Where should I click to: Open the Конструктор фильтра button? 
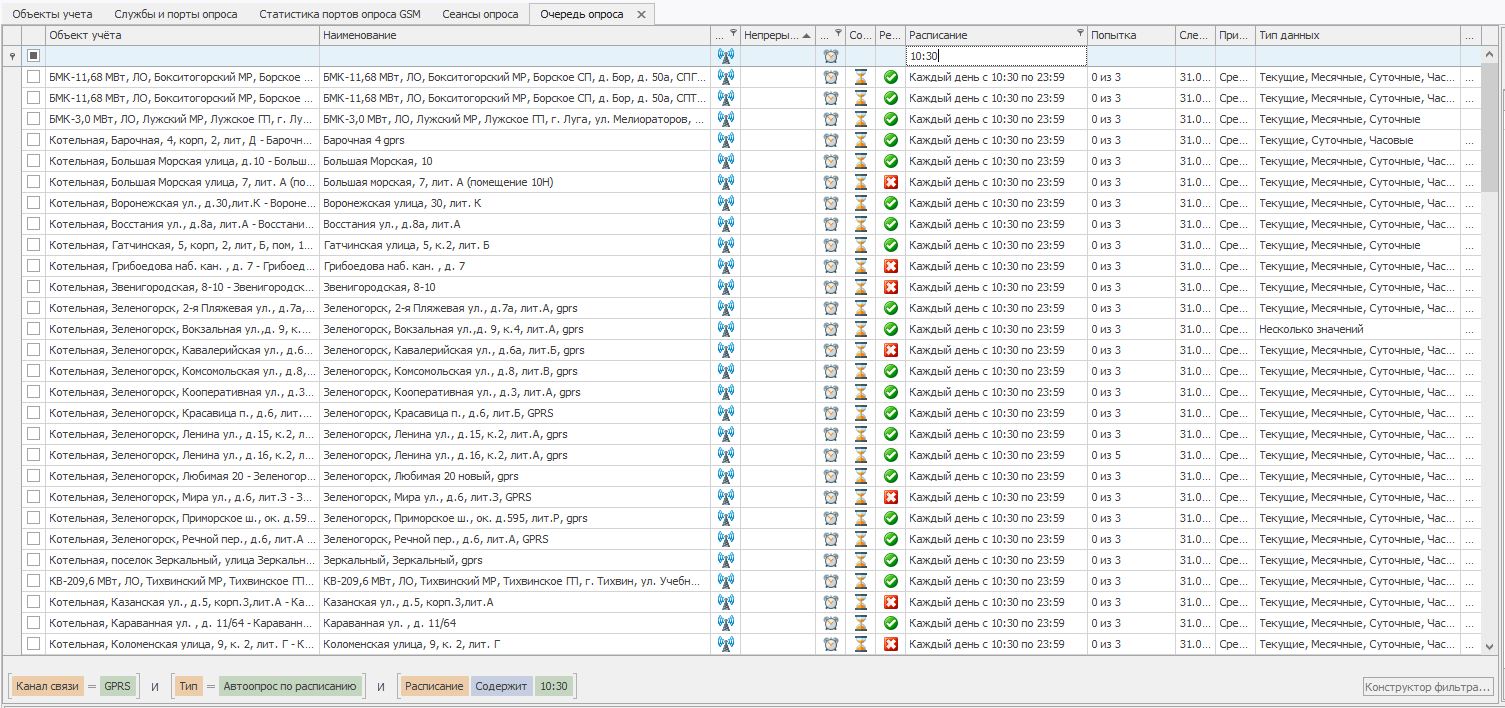[1428, 687]
